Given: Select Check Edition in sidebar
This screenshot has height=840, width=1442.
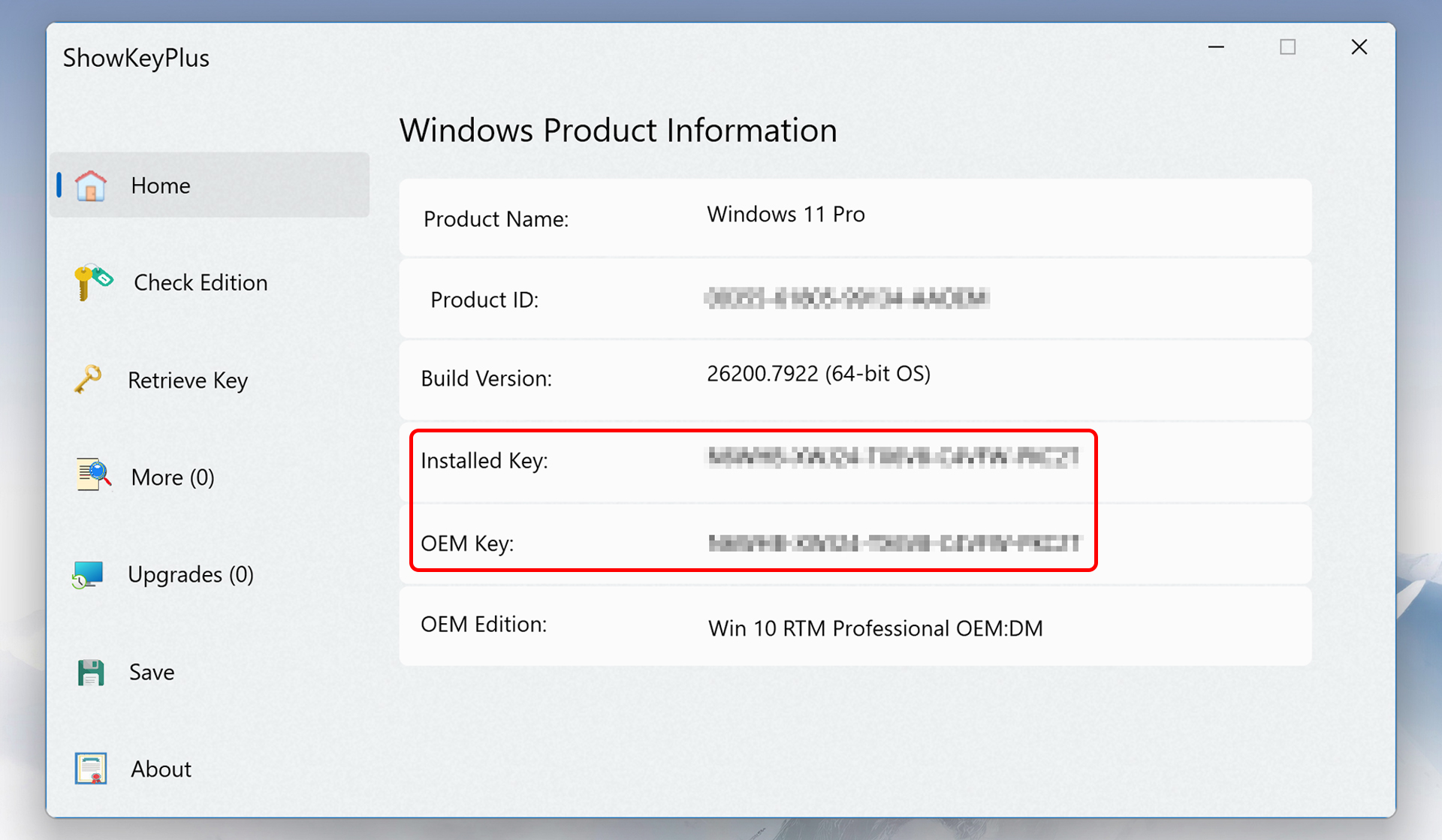Looking at the screenshot, I should 201,282.
